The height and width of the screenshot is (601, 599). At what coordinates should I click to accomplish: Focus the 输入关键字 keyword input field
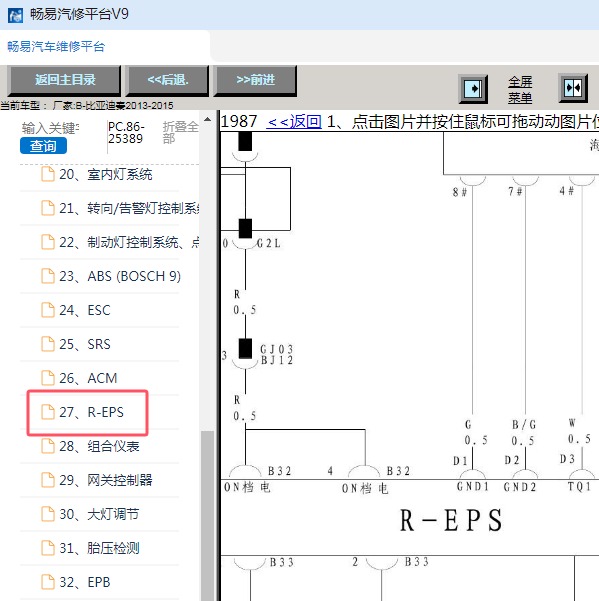(50, 128)
